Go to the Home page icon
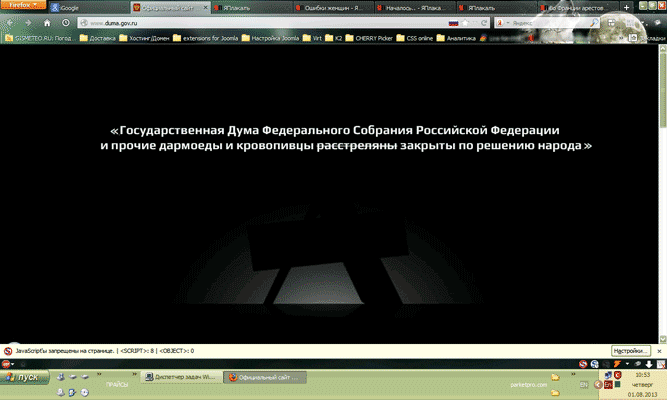This screenshot has width=667, height=400. 47,22
